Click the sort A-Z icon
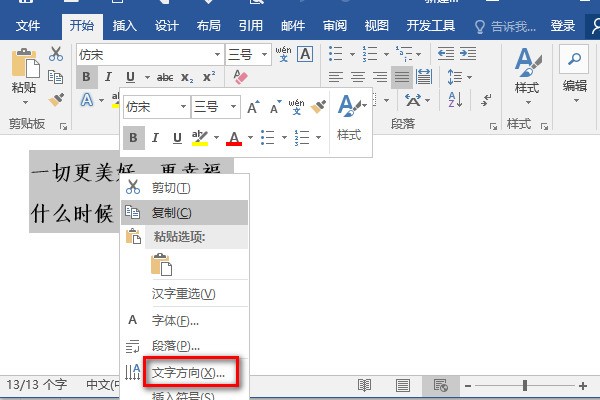 tap(455, 100)
